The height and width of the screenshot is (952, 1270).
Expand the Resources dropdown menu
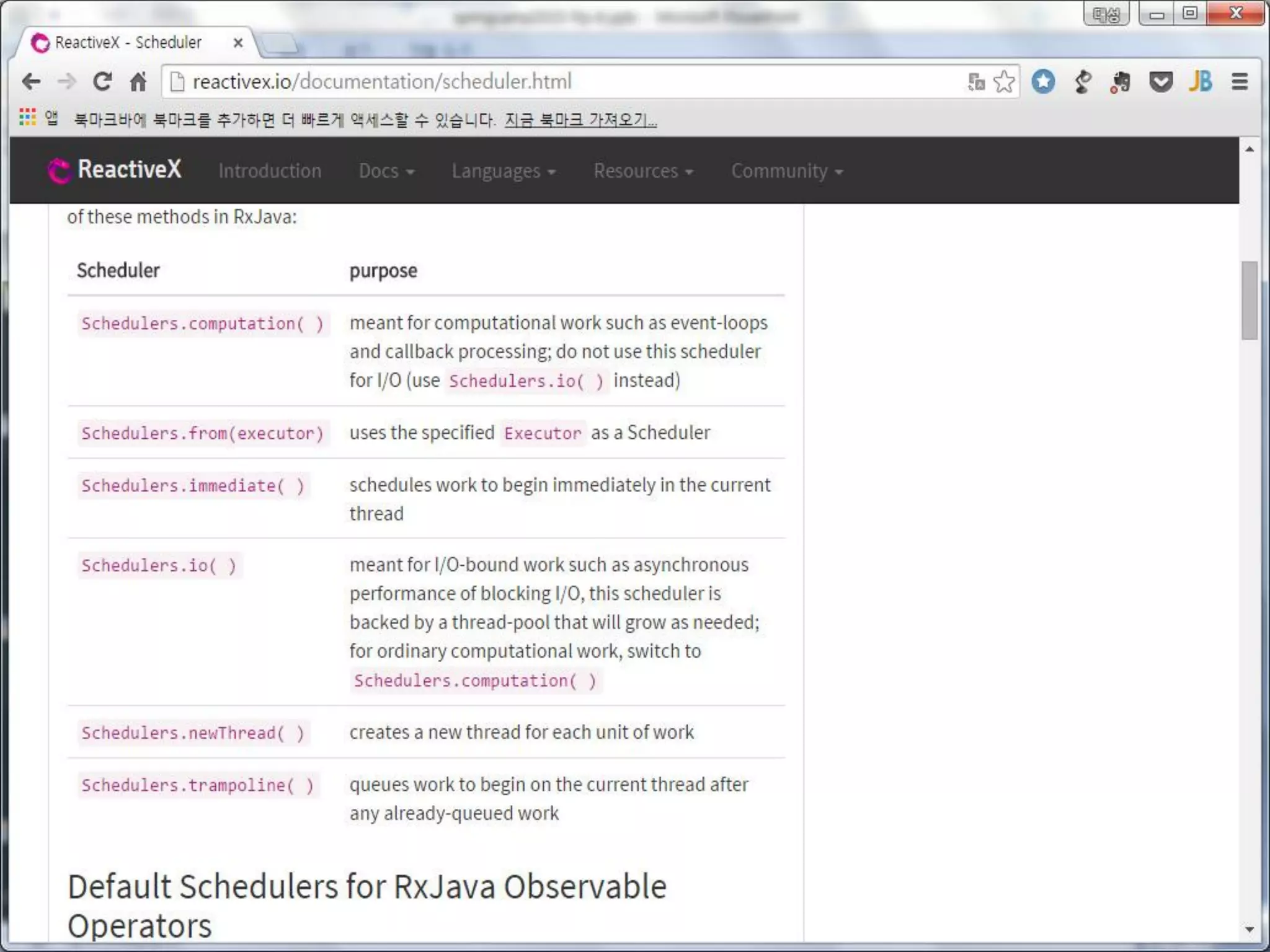point(643,171)
